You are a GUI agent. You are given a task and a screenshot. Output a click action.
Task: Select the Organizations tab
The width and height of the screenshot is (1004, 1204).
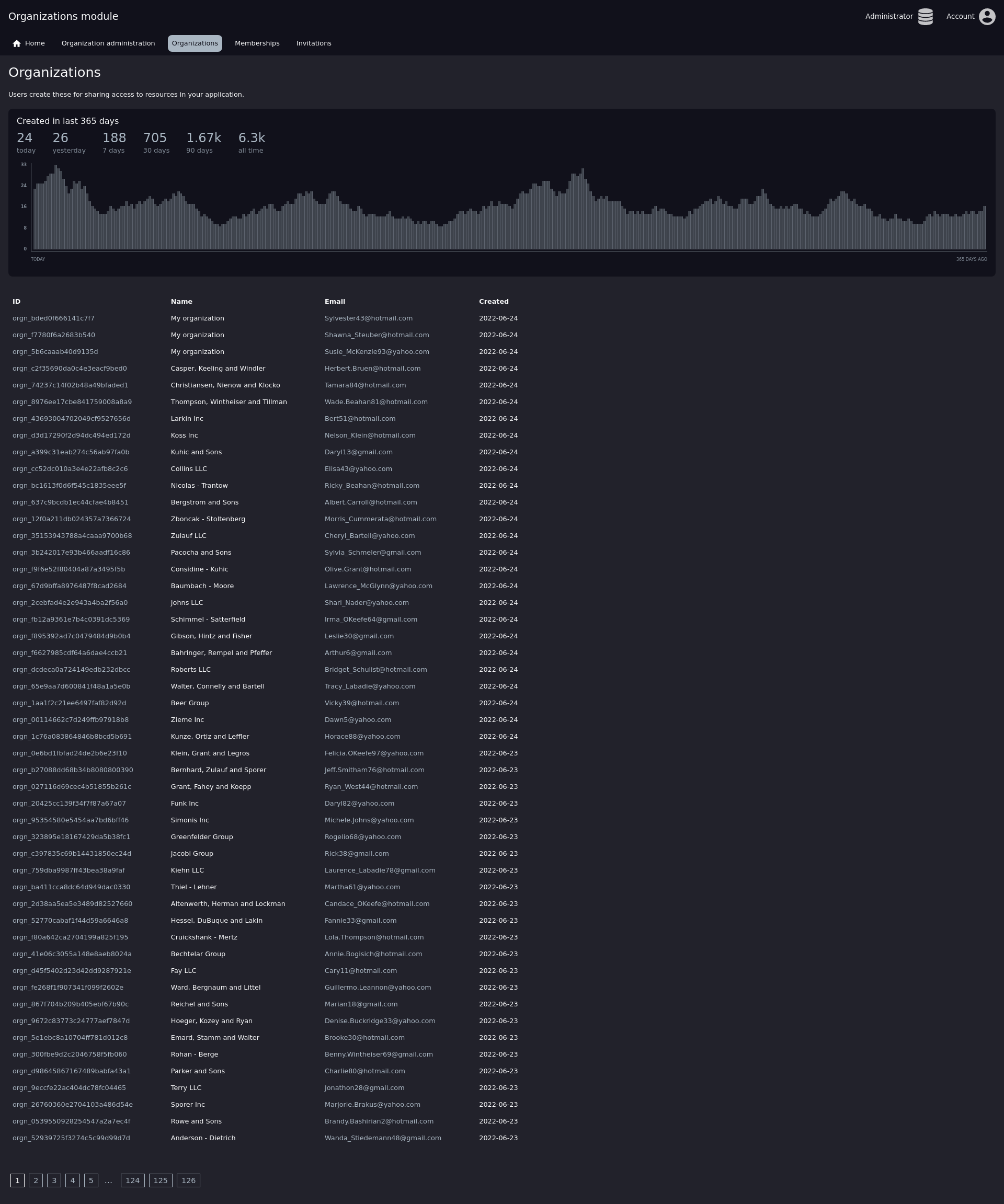tap(195, 43)
